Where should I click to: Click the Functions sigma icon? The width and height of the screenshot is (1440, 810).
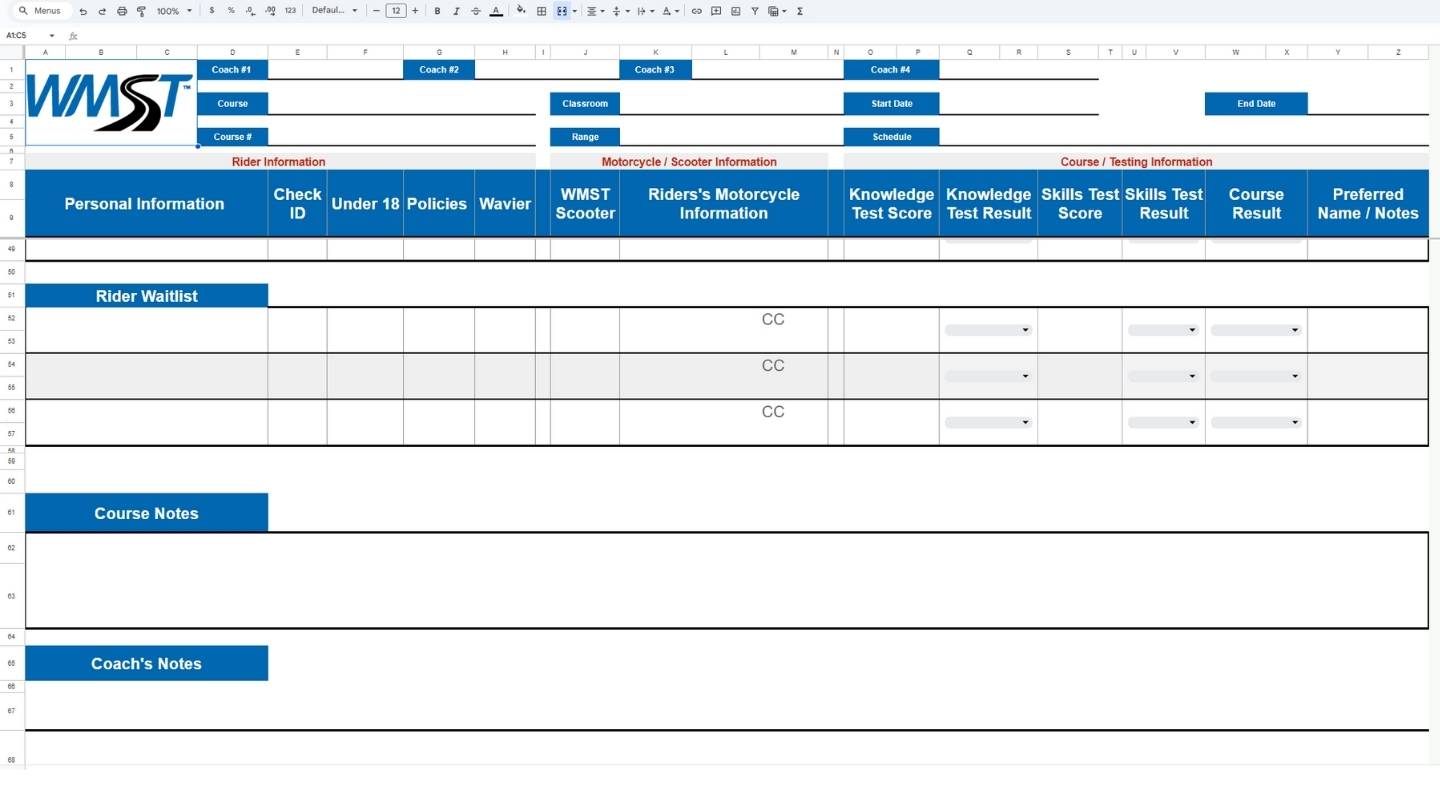click(x=799, y=11)
